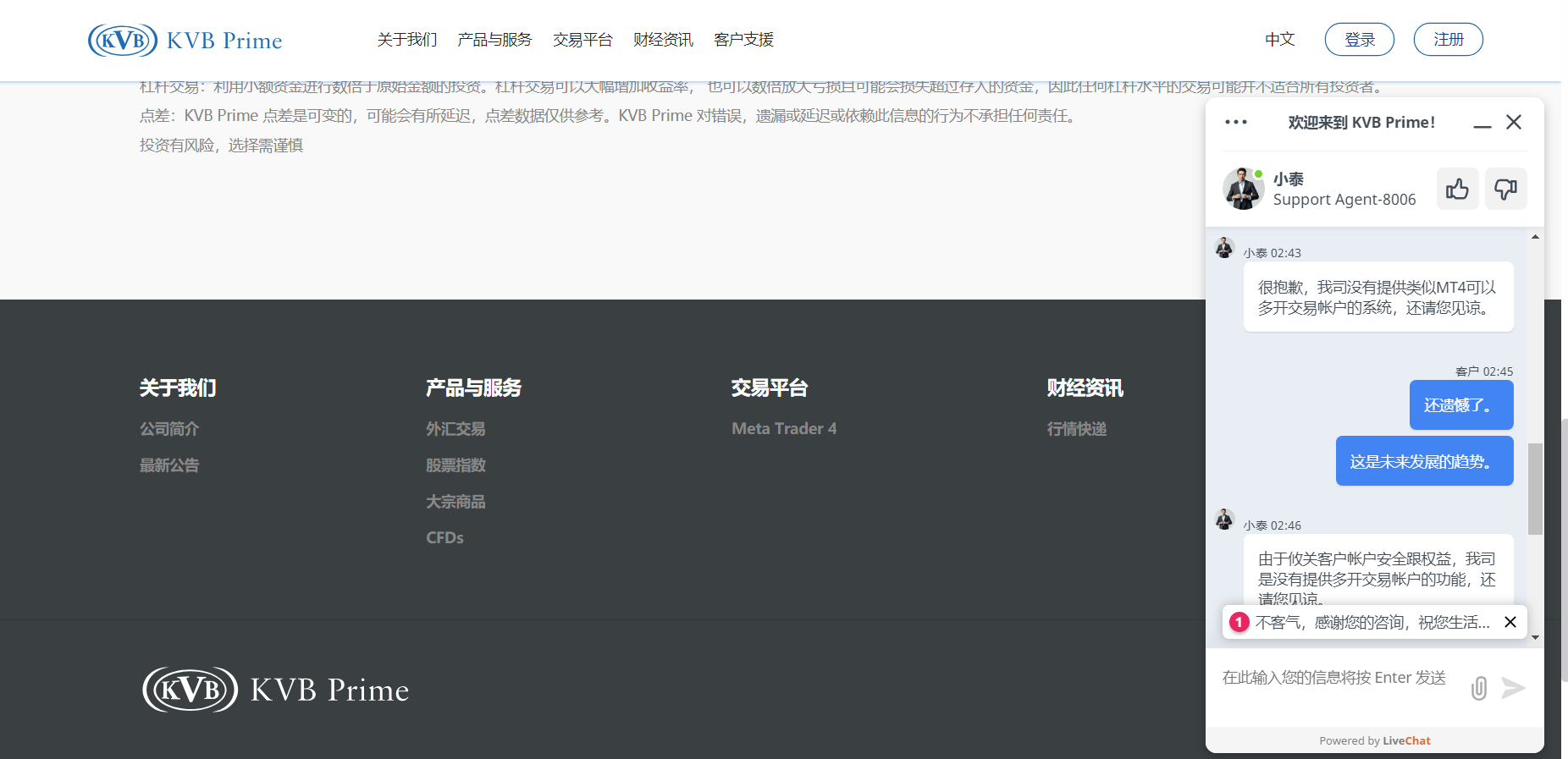Click the 注册 register button

pyautogui.click(x=1449, y=40)
